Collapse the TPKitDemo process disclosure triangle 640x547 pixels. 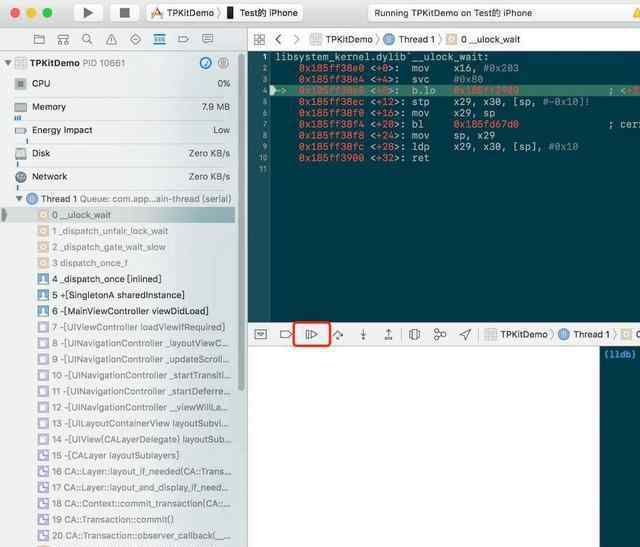(x=9, y=62)
